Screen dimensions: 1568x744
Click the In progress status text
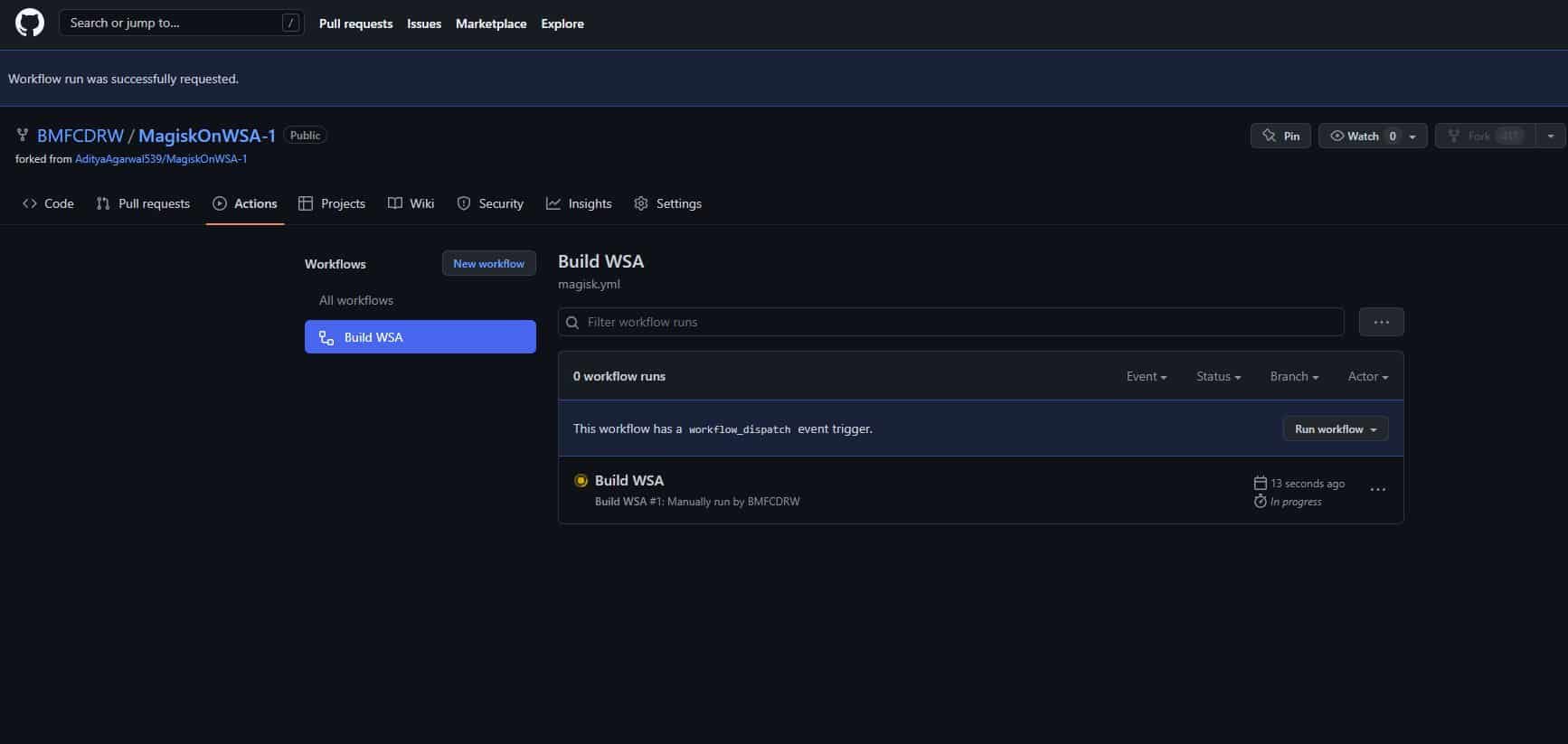1296,502
